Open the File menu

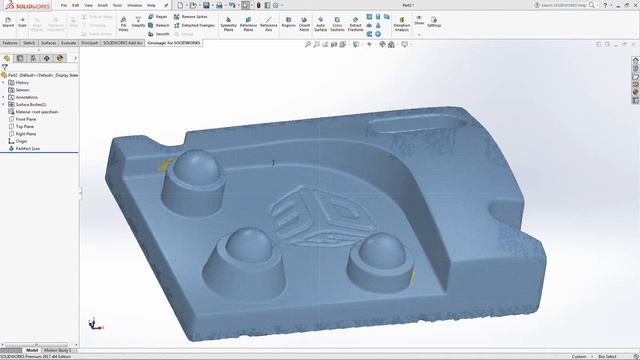tap(64, 5)
